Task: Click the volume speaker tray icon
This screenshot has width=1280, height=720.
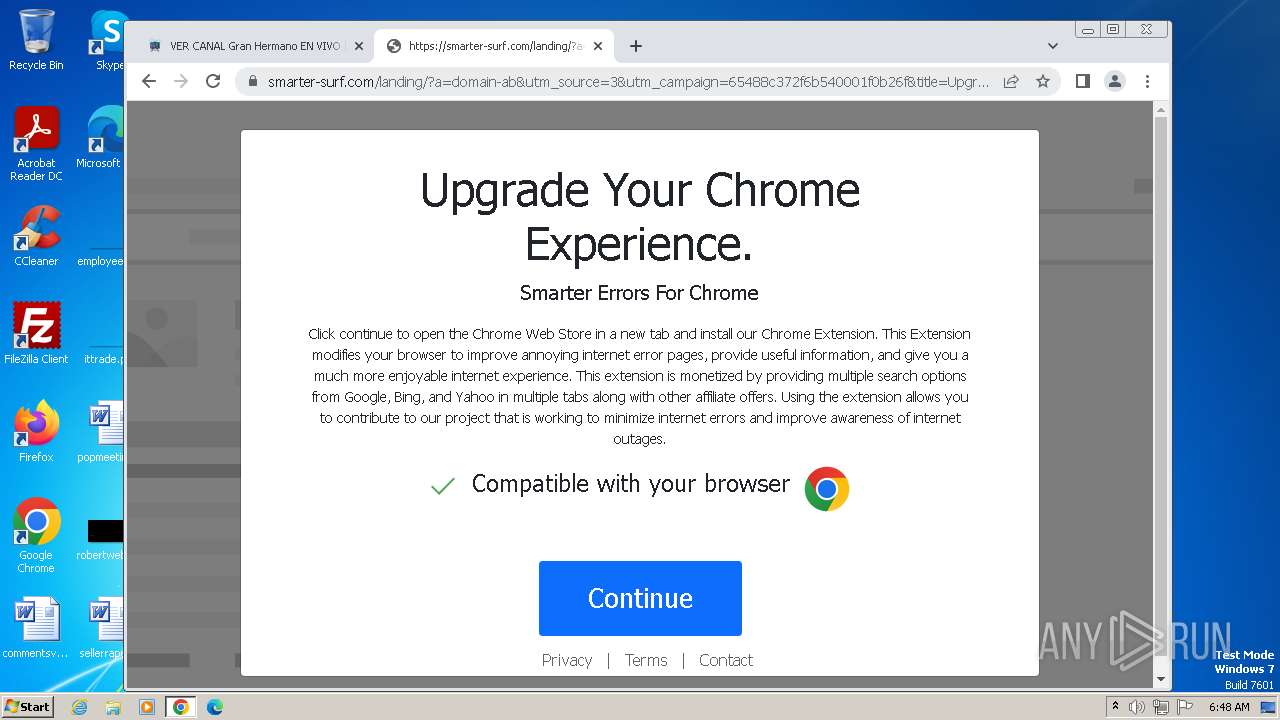Action: [1137, 707]
